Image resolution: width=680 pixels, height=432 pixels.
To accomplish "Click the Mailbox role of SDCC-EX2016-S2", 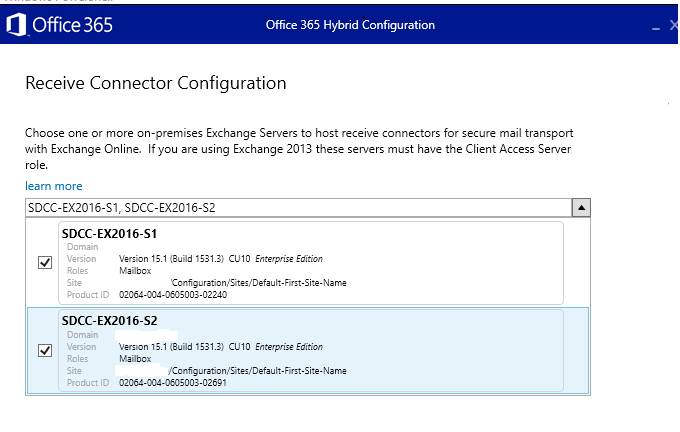I will (135, 358).
